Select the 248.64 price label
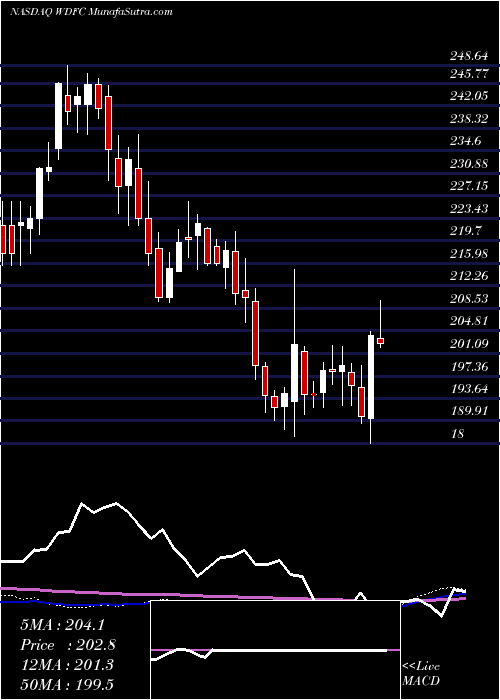The image size is (500, 700). [x=468, y=57]
